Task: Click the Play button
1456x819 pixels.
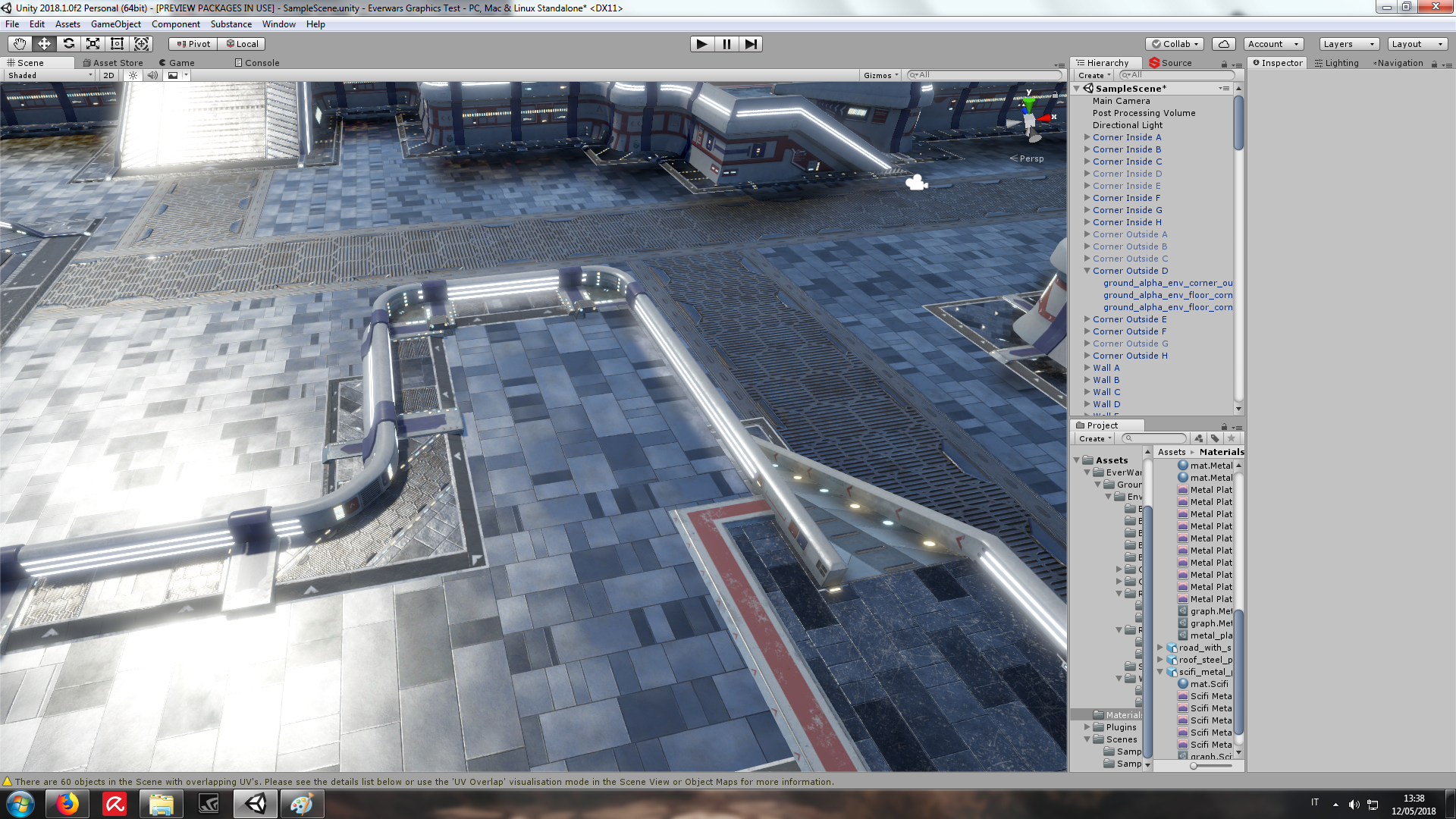Action: [701, 44]
